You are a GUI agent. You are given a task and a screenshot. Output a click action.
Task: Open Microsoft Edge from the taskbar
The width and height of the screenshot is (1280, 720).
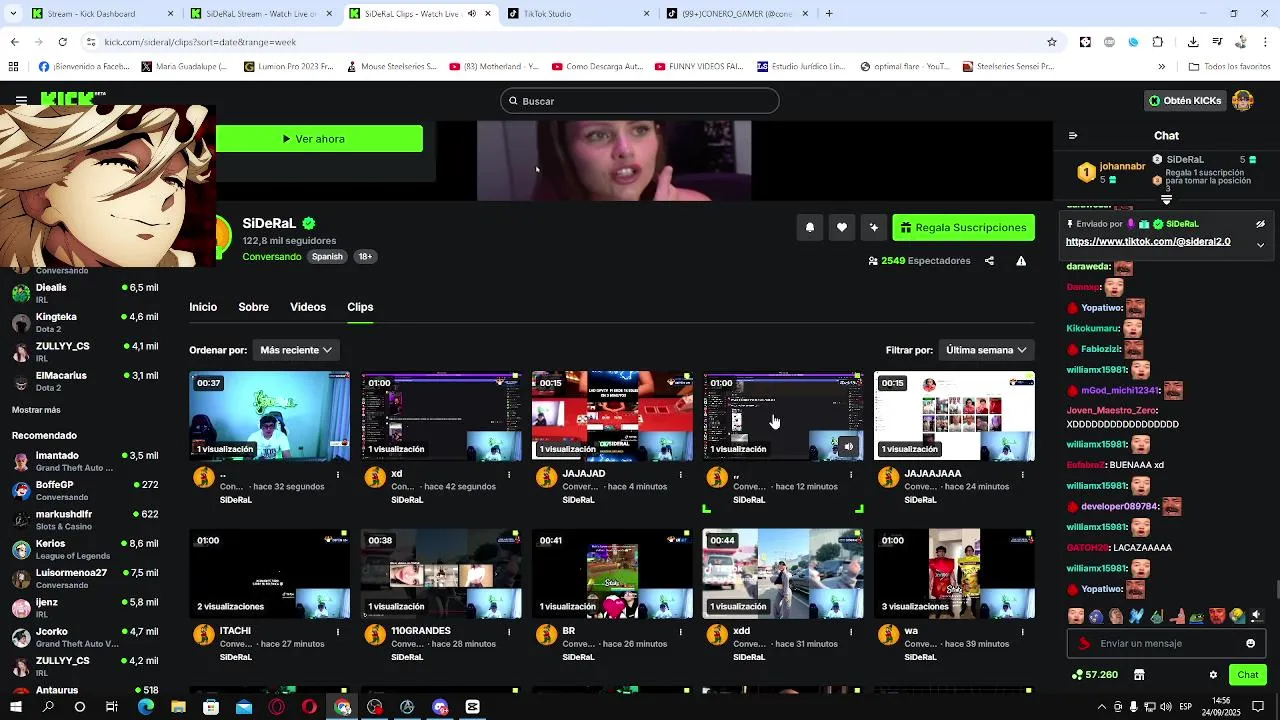(x=146, y=707)
